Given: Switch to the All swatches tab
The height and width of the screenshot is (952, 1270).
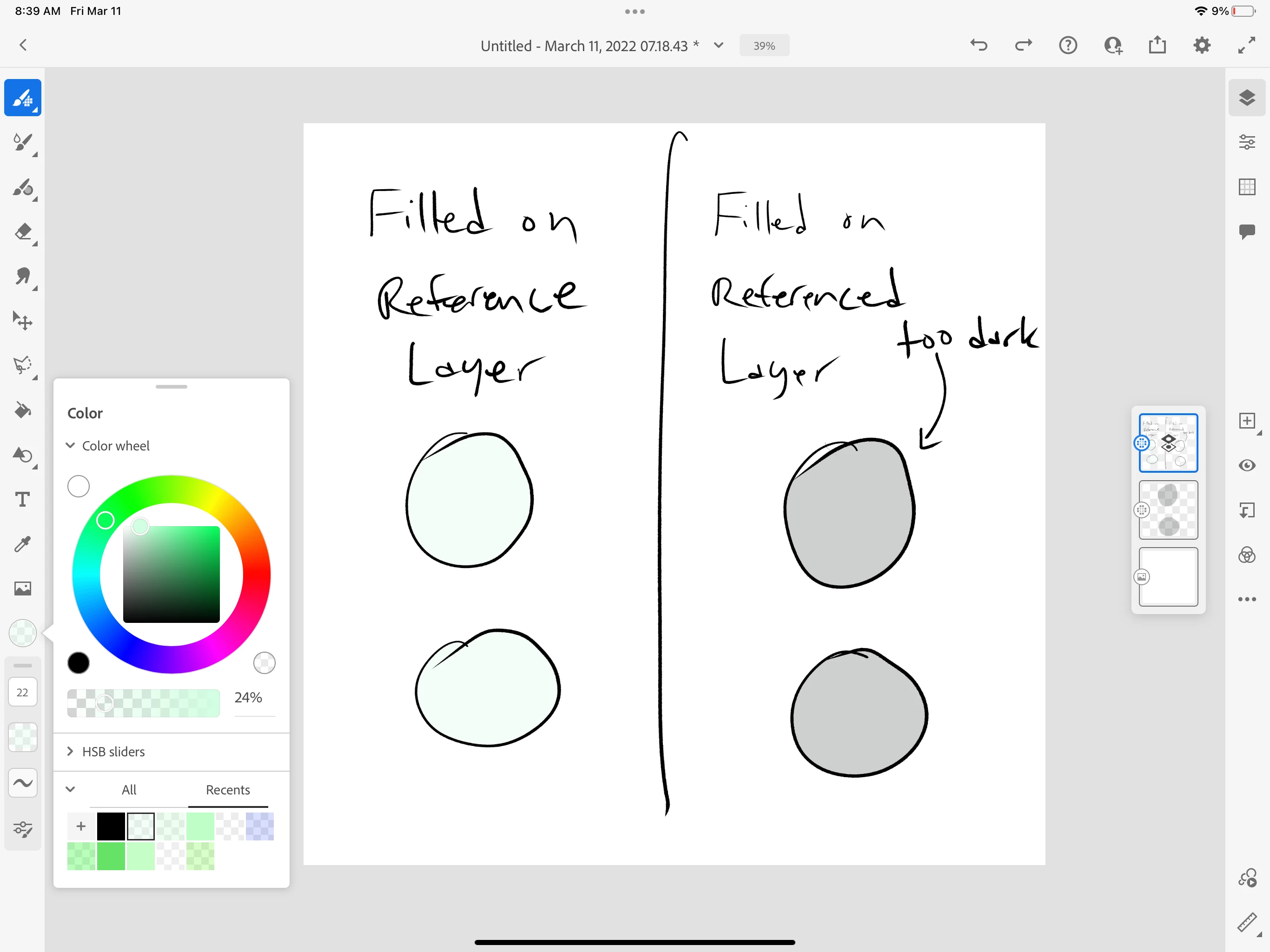Looking at the screenshot, I should click(129, 790).
